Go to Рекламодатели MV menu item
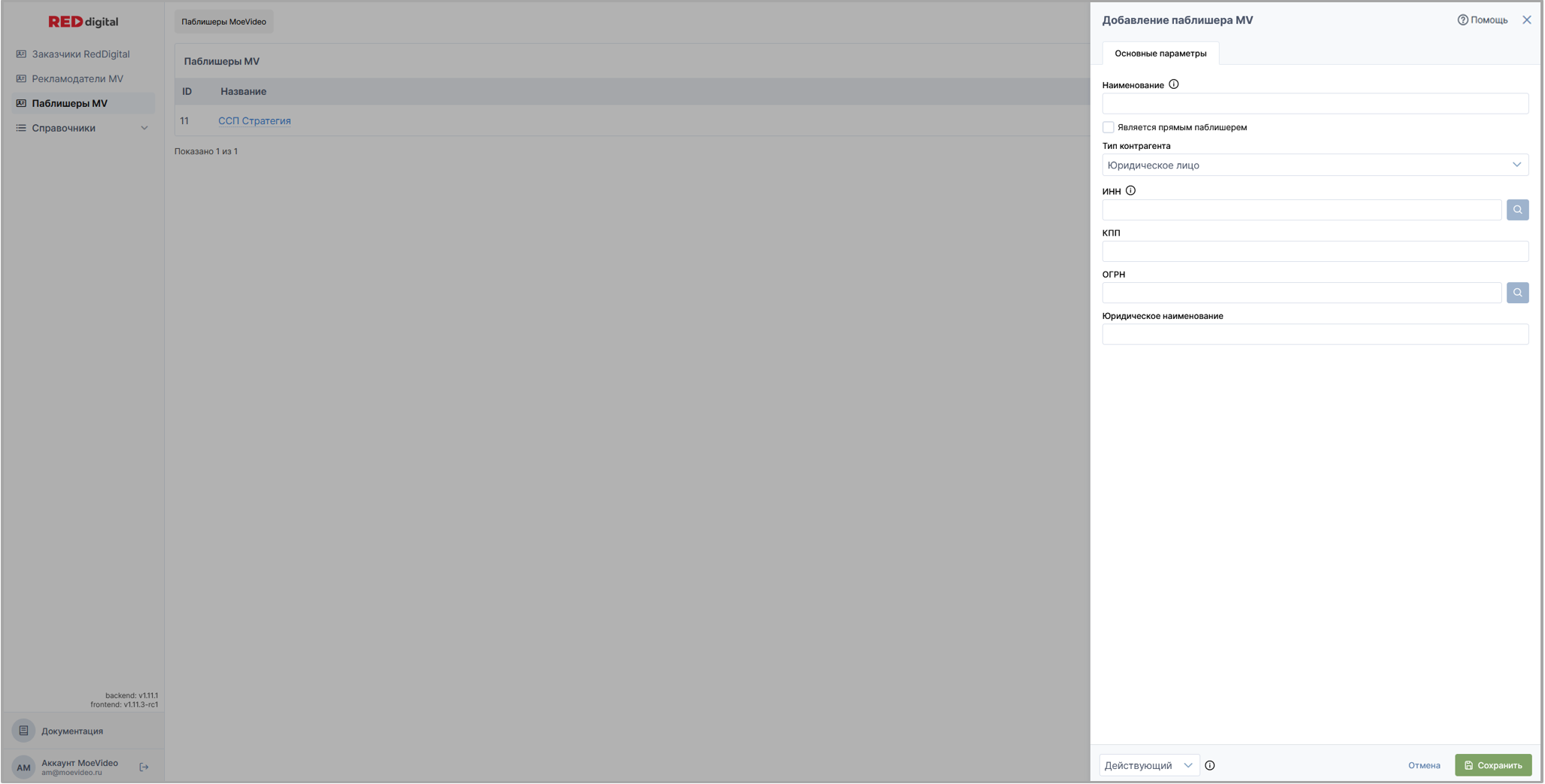 78,79
